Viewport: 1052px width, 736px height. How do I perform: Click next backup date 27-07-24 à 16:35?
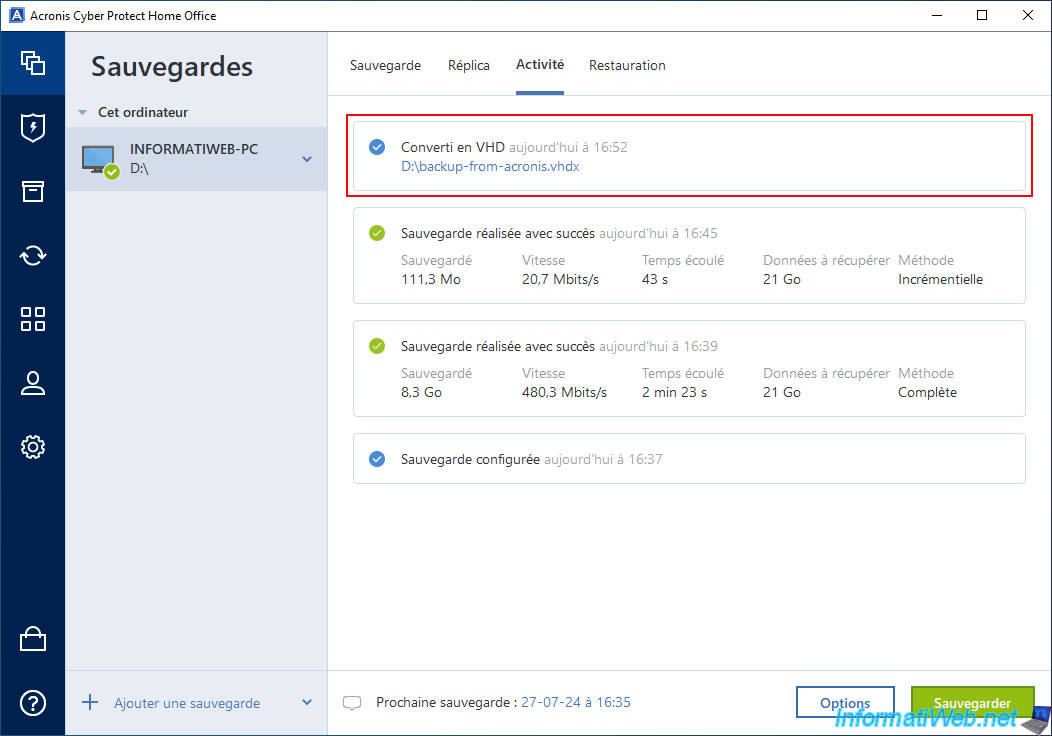576,702
